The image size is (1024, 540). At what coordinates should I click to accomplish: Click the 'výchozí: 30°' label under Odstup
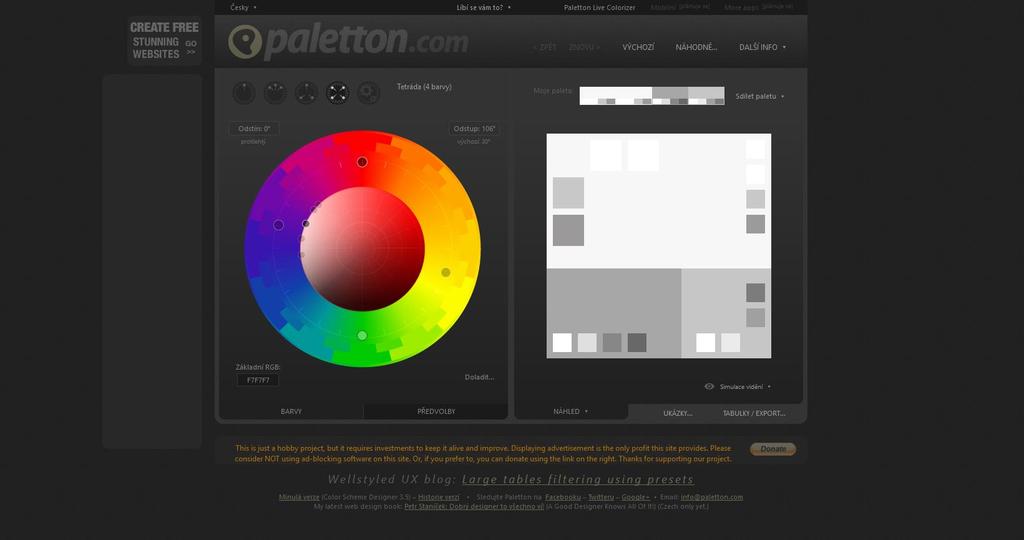click(473, 142)
